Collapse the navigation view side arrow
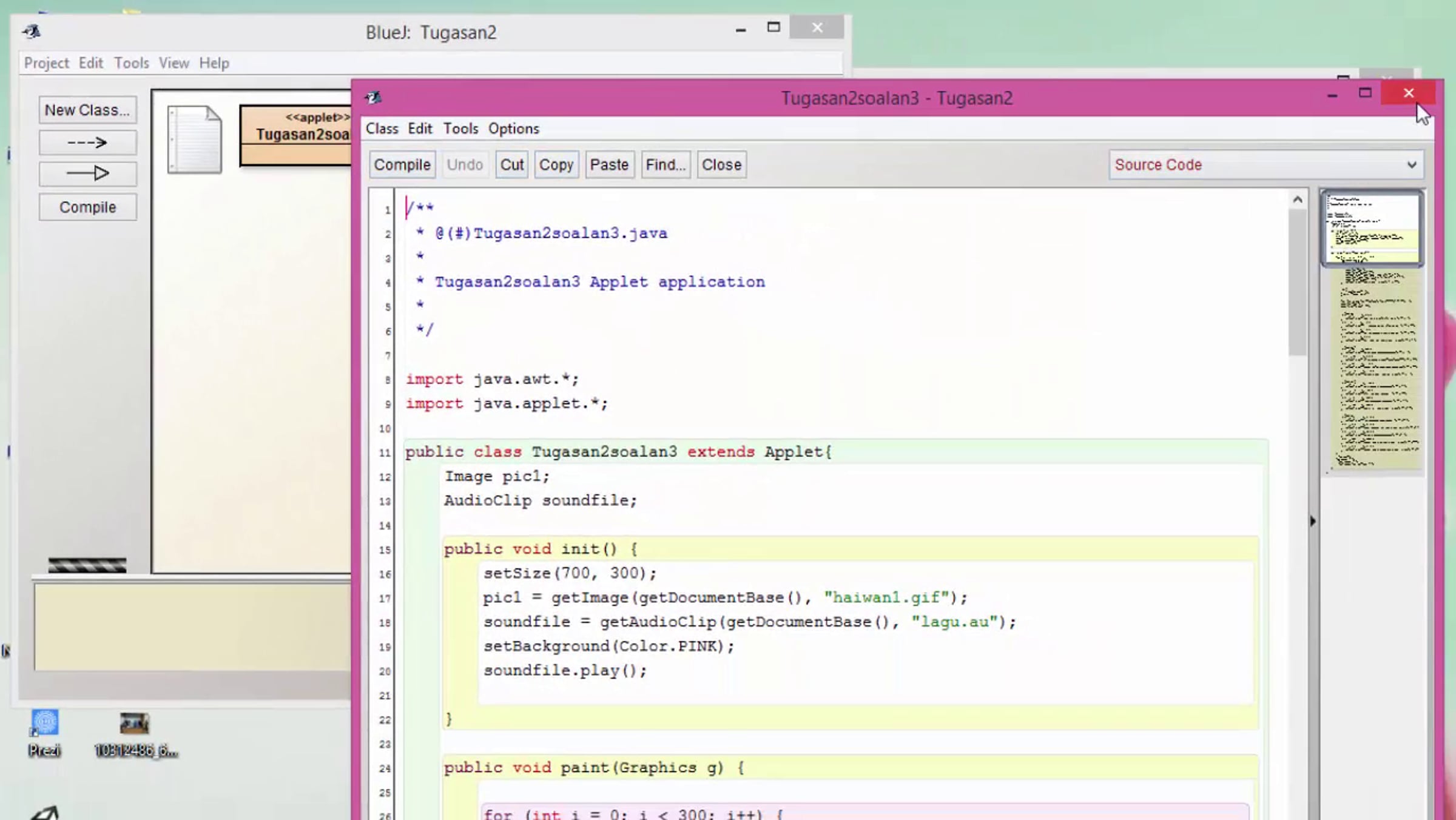The width and height of the screenshot is (1456, 820). [x=1313, y=521]
